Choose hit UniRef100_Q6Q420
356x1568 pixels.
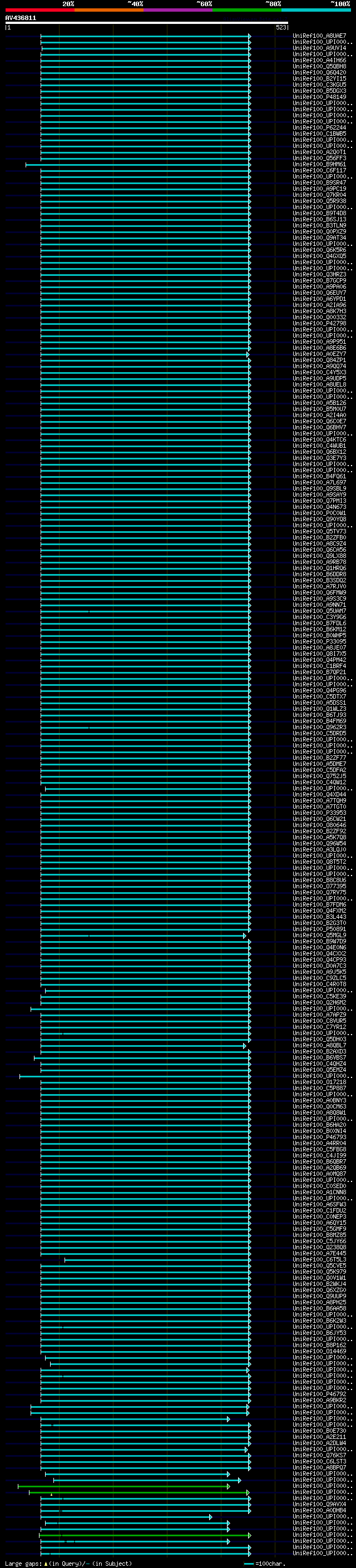tap(319, 72)
